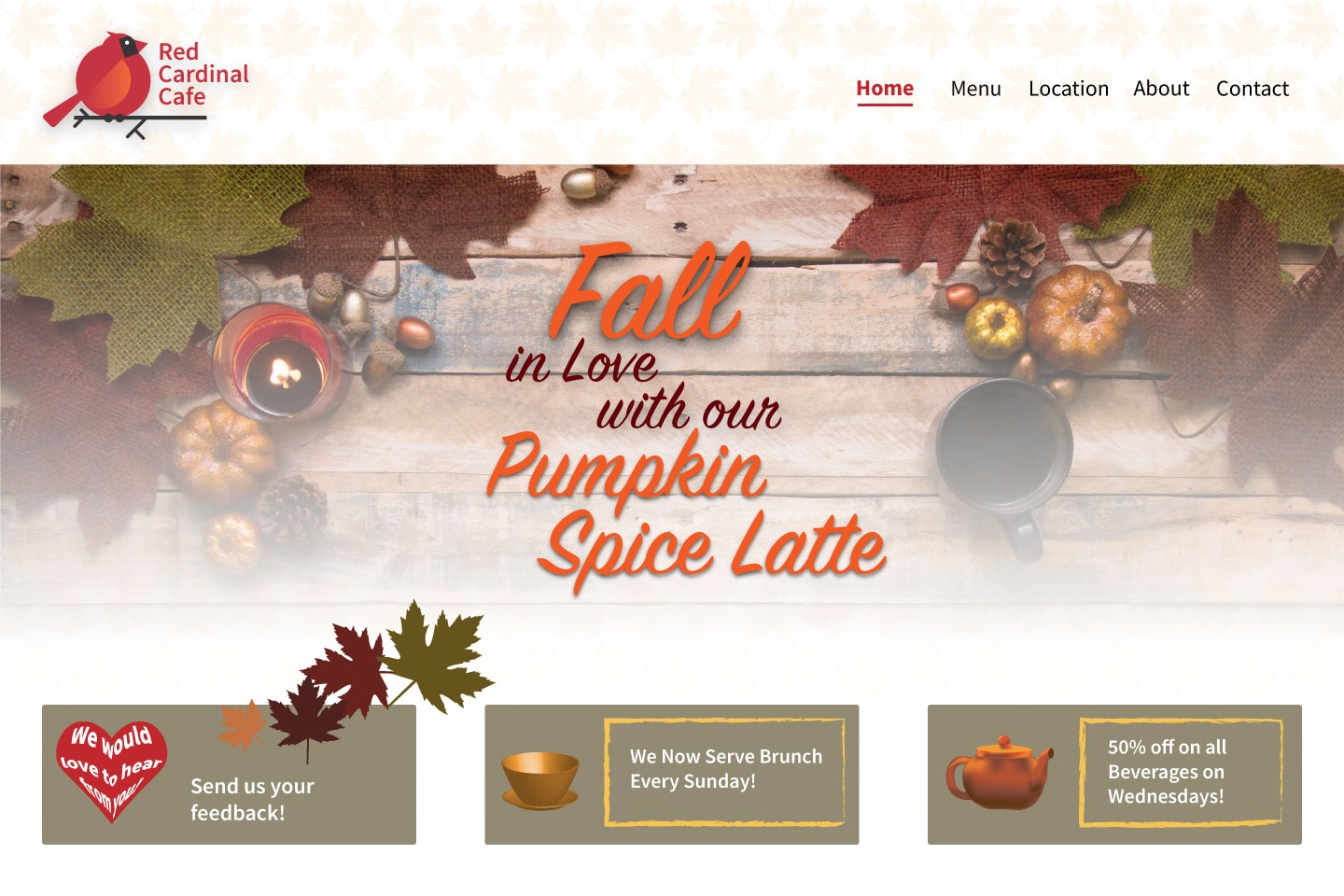Click the orange teapot icon
The width and height of the screenshot is (1344, 896).
click(1000, 773)
